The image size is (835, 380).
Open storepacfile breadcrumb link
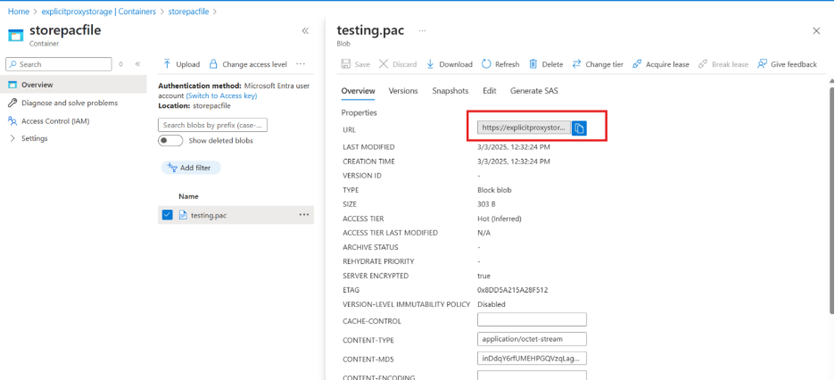189,11
